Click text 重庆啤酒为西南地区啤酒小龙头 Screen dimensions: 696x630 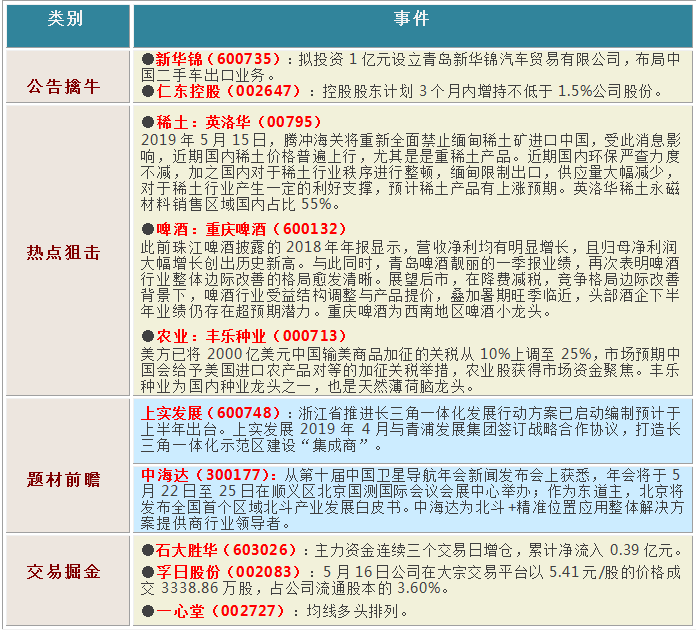[435, 311]
